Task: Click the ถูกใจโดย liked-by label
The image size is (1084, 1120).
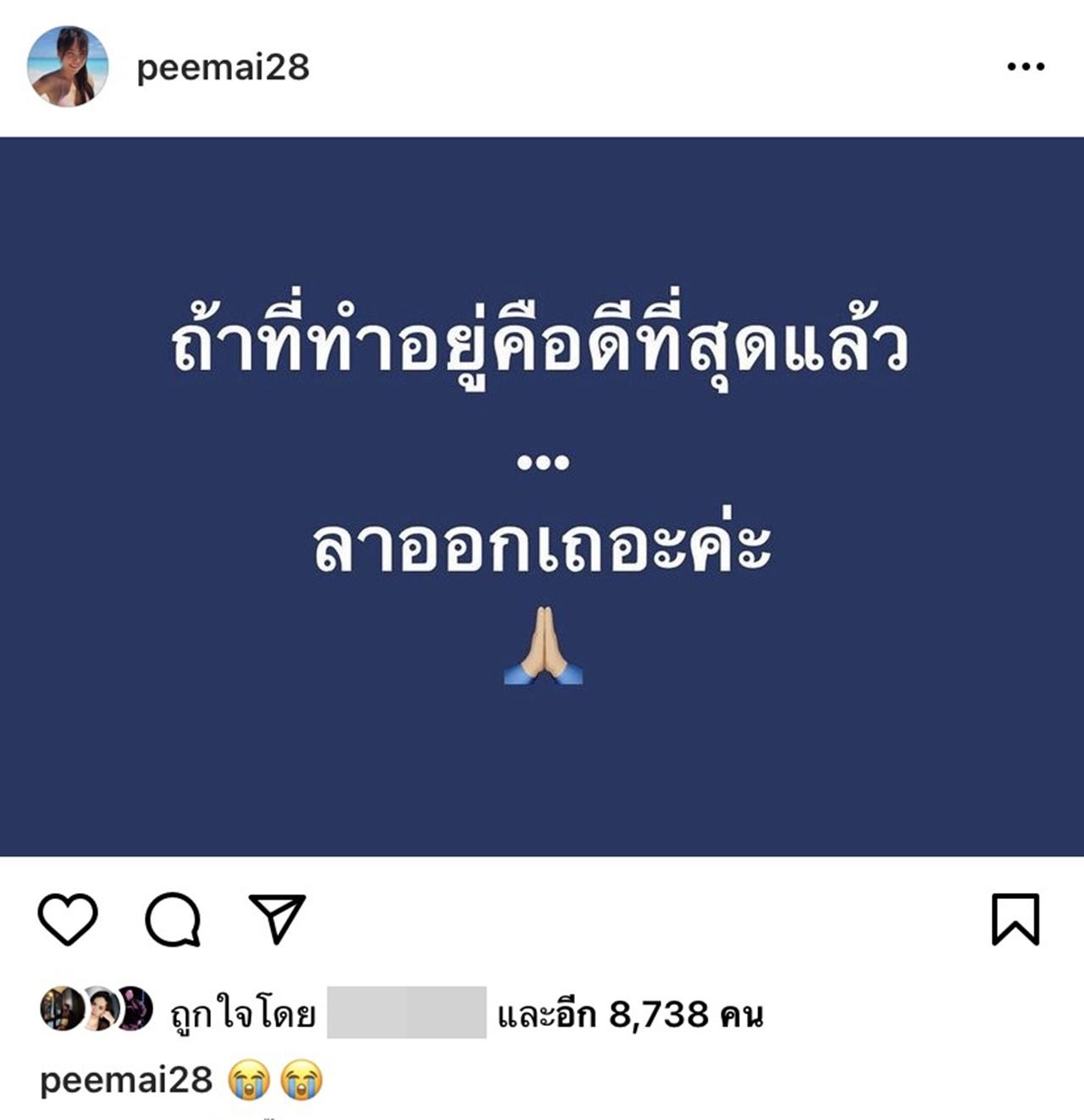Action: pyautogui.click(x=243, y=1013)
